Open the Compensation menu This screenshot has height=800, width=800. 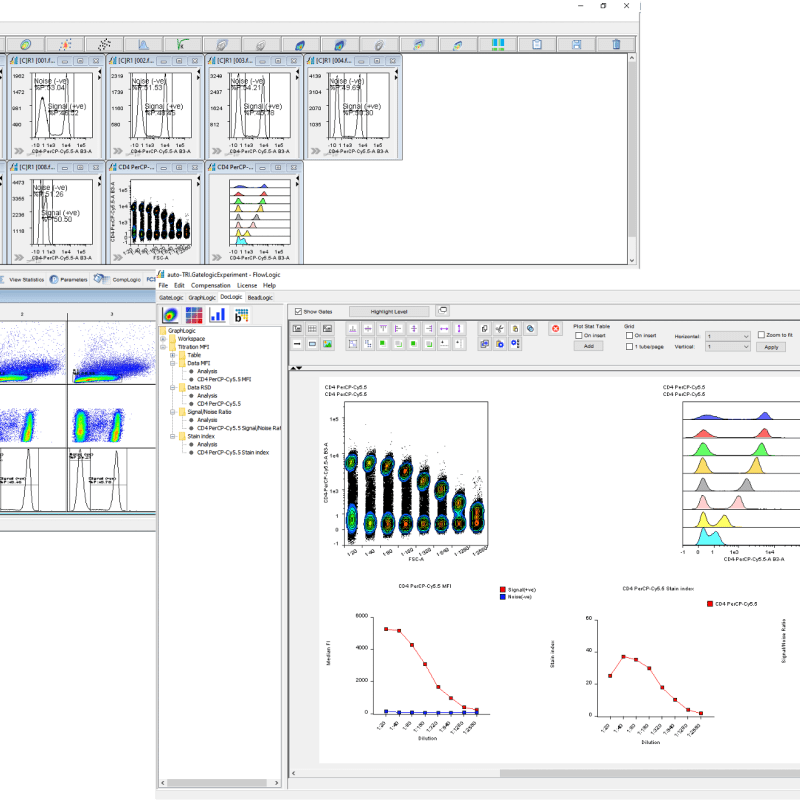(x=212, y=286)
